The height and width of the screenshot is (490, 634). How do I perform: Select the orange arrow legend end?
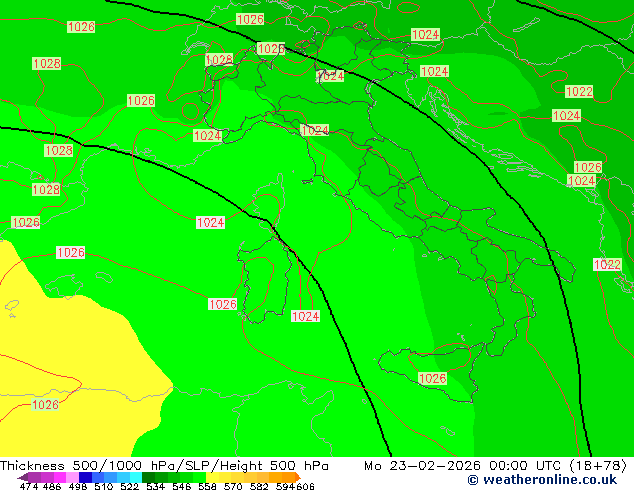(x=298, y=477)
